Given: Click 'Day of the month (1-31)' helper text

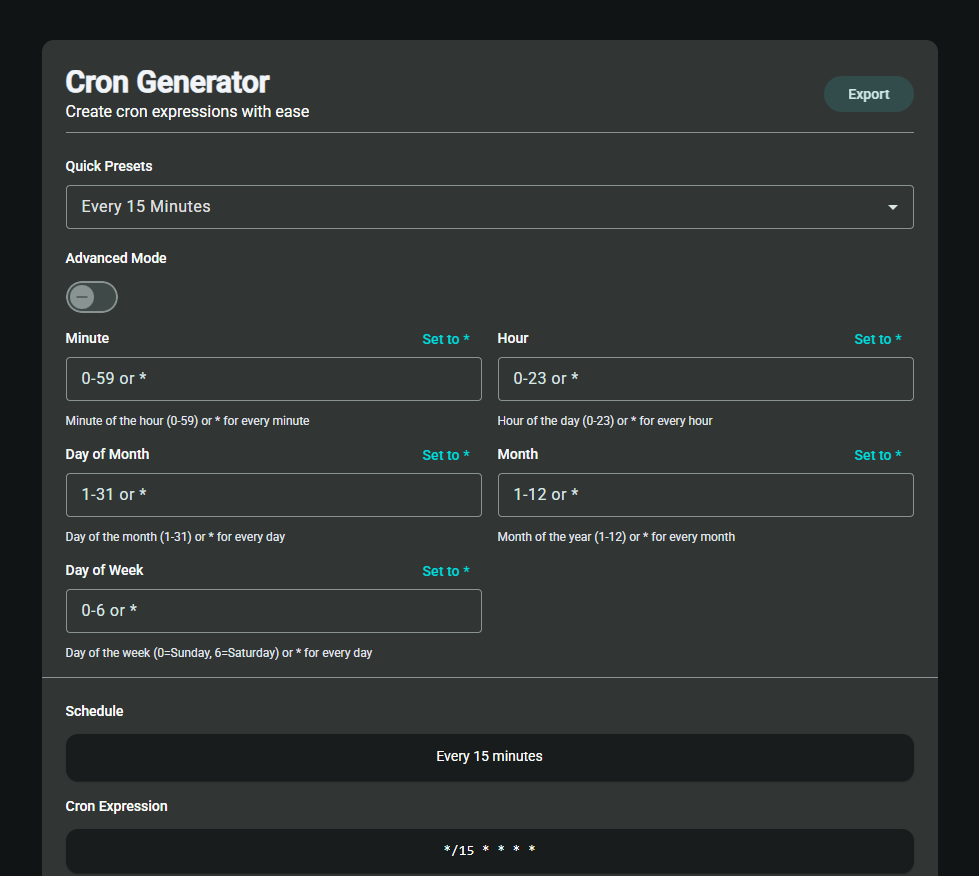Looking at the screenshot, I should pos(175,537).
